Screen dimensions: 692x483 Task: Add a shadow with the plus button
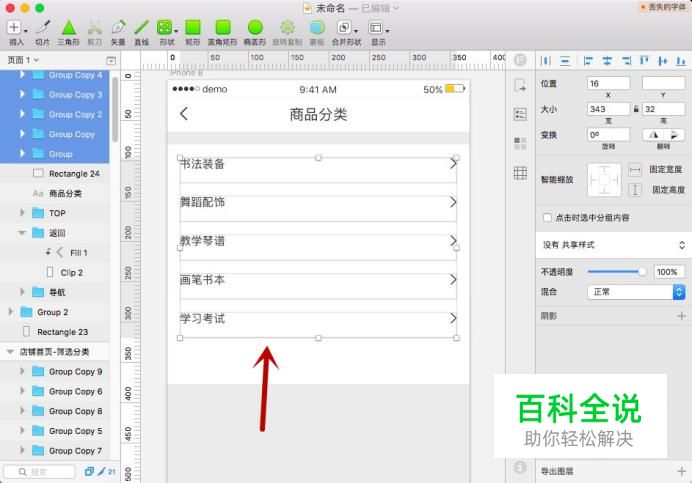tap(681, 316)
